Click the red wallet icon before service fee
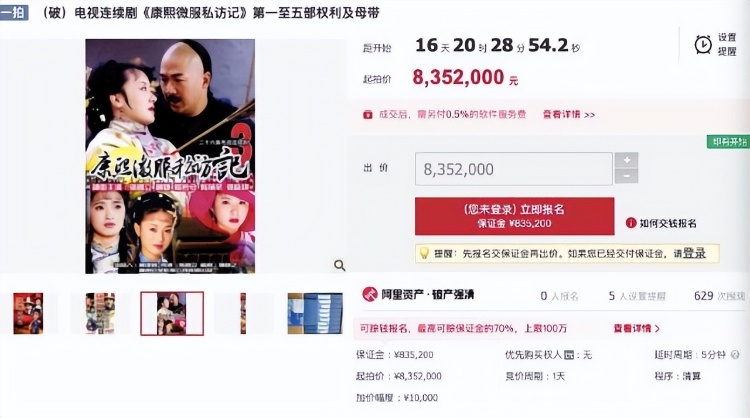Viewport: 750px width, 418px height. tap(367, 115)
